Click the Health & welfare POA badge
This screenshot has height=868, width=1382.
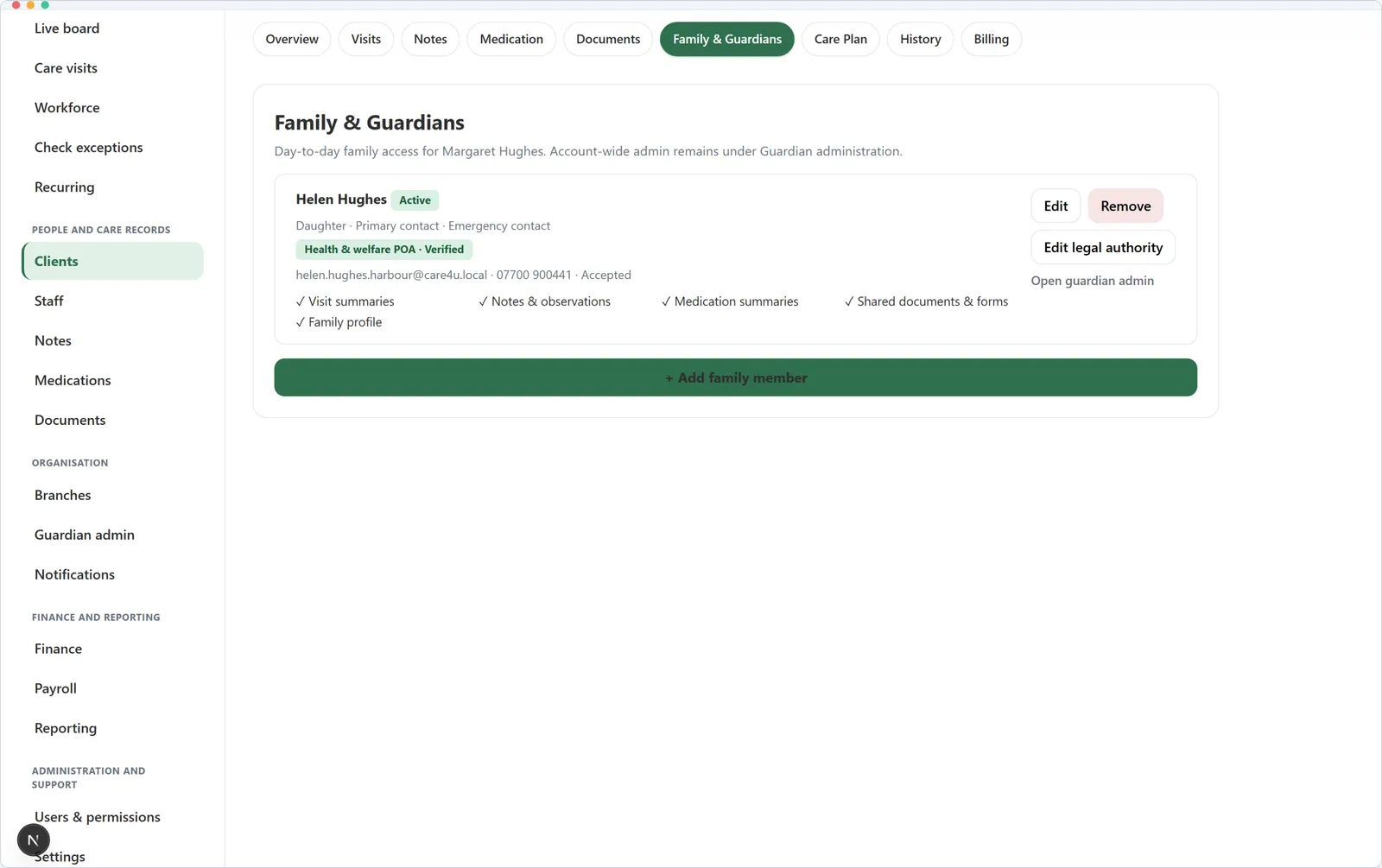[x=384, y=250]
